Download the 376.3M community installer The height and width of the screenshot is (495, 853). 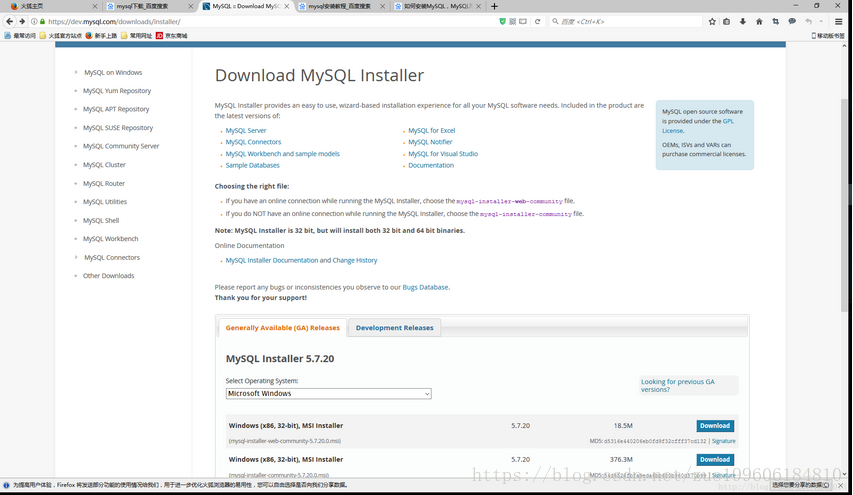(715, 459)
